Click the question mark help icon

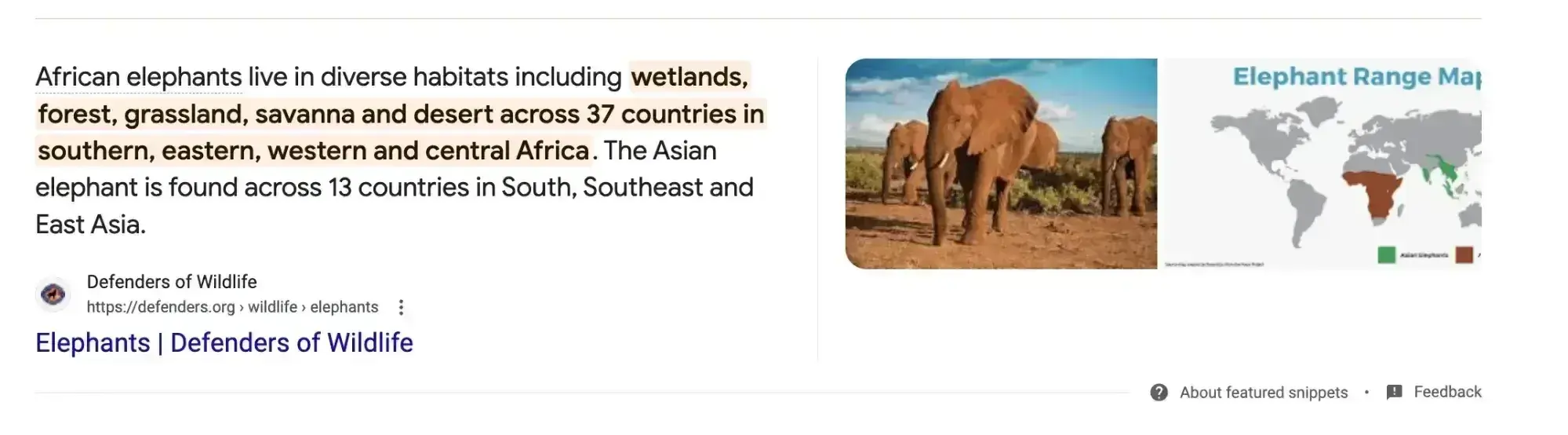point(1159,393)
